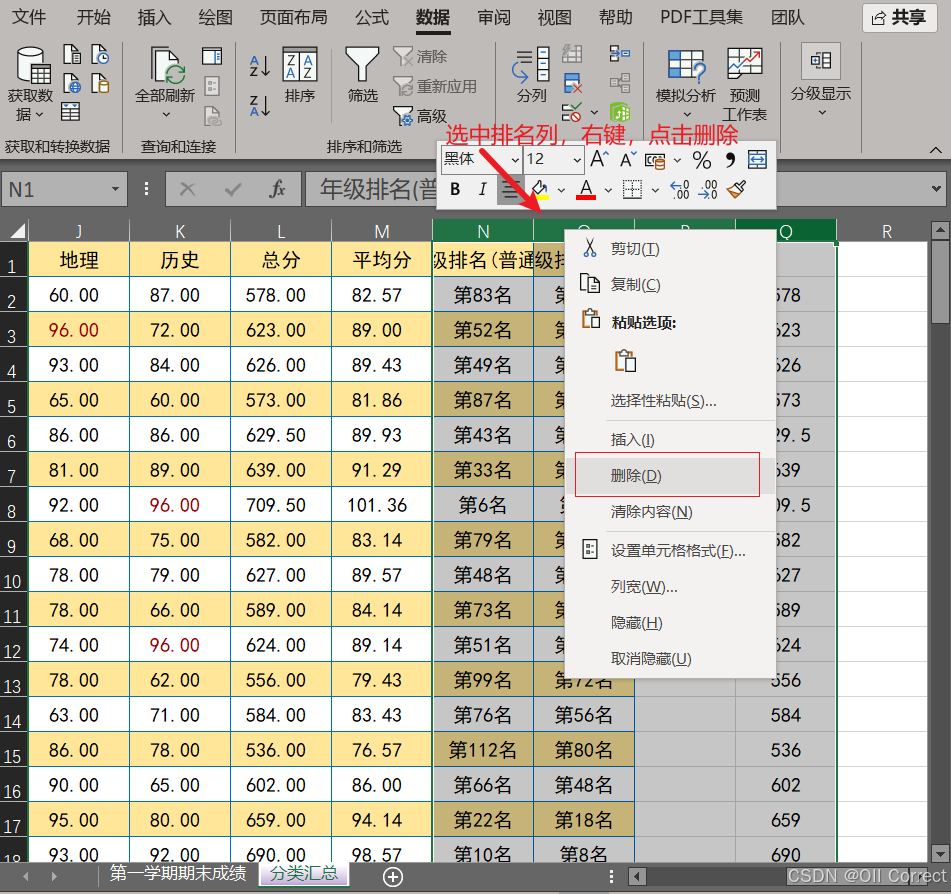Viewport: 951px width, 894px height.
Task: Click the fx insert function icon
Action: coord(277,190)
